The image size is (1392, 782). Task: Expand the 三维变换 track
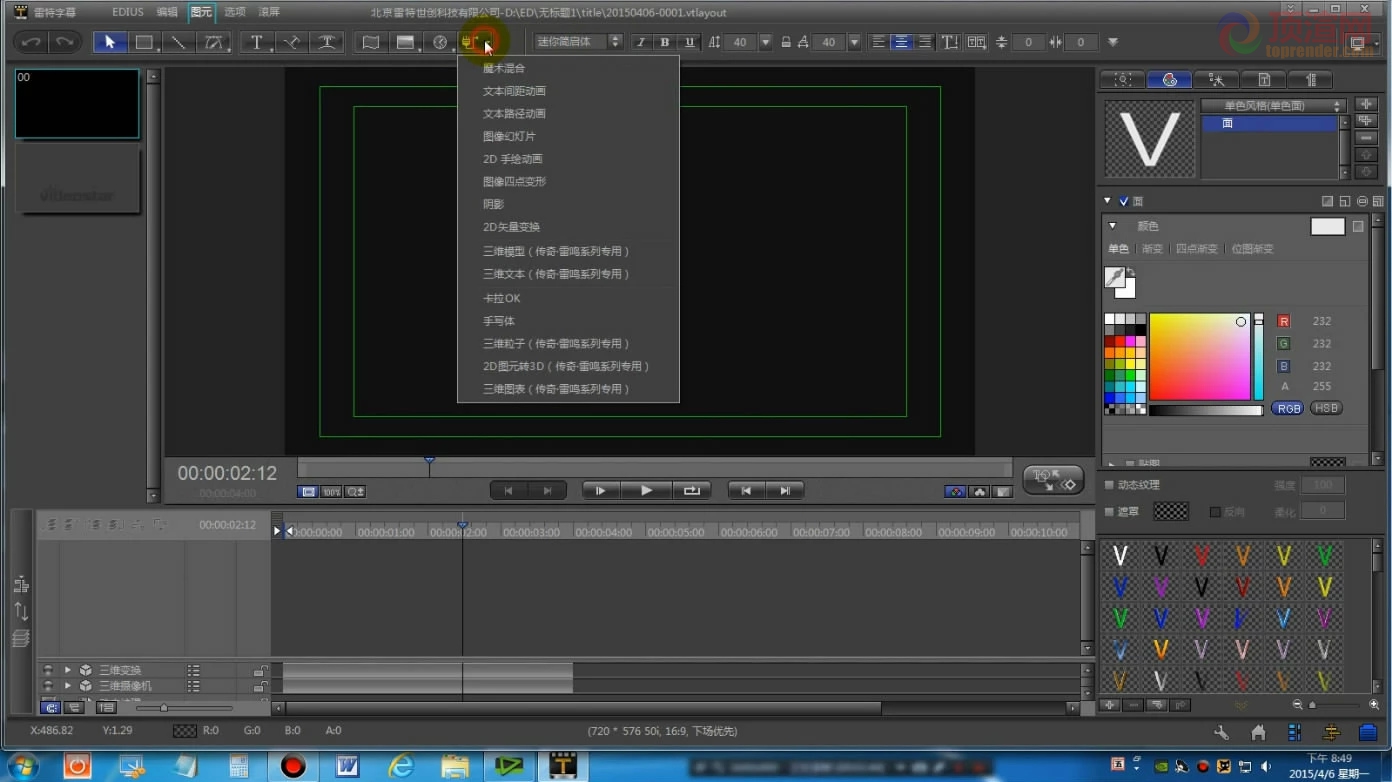coord(68,670)
